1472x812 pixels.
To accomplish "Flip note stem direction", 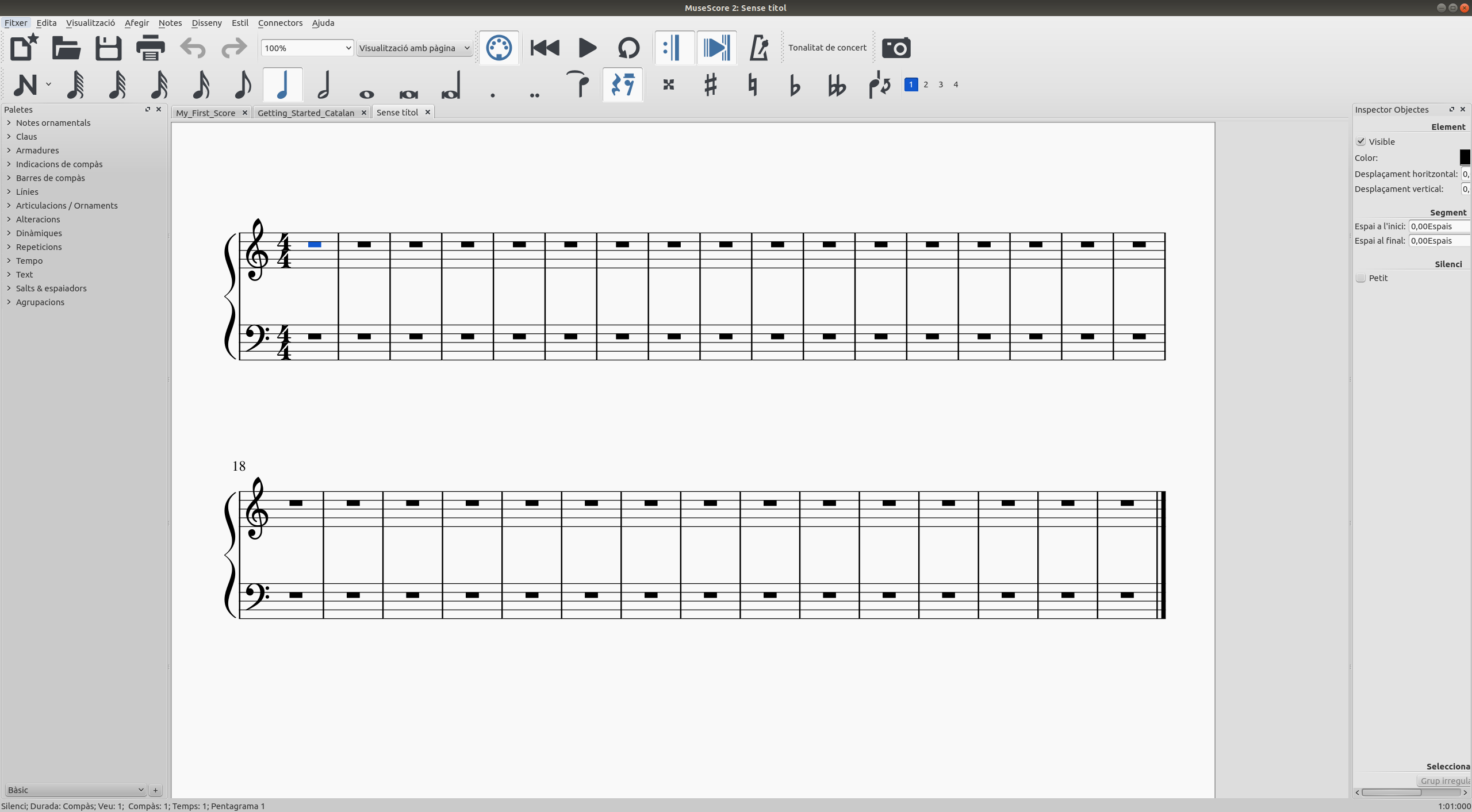I will point(879,85).
